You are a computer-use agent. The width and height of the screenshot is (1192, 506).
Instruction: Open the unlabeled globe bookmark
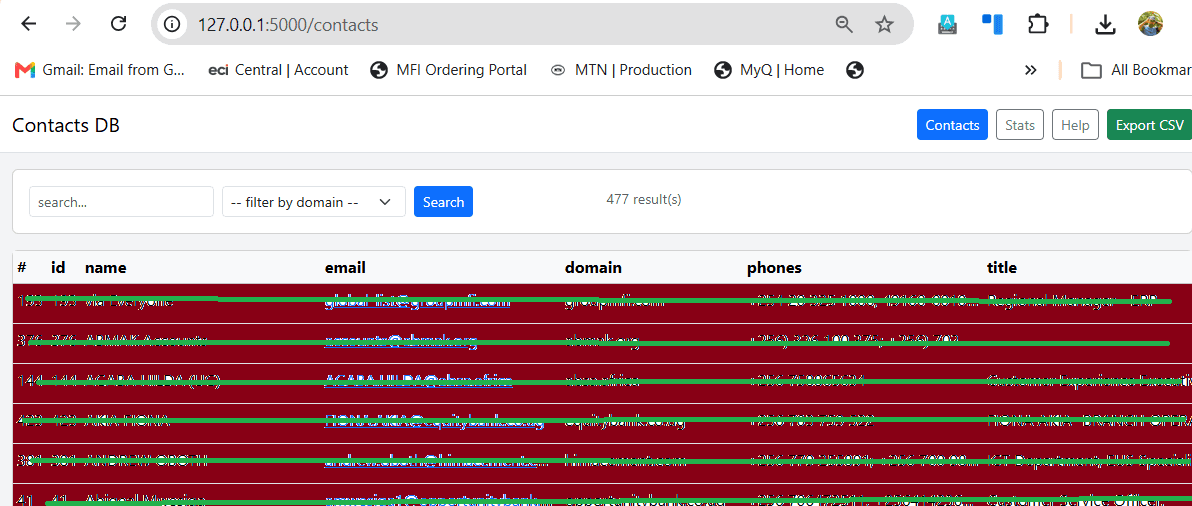[x=855, y=71]
